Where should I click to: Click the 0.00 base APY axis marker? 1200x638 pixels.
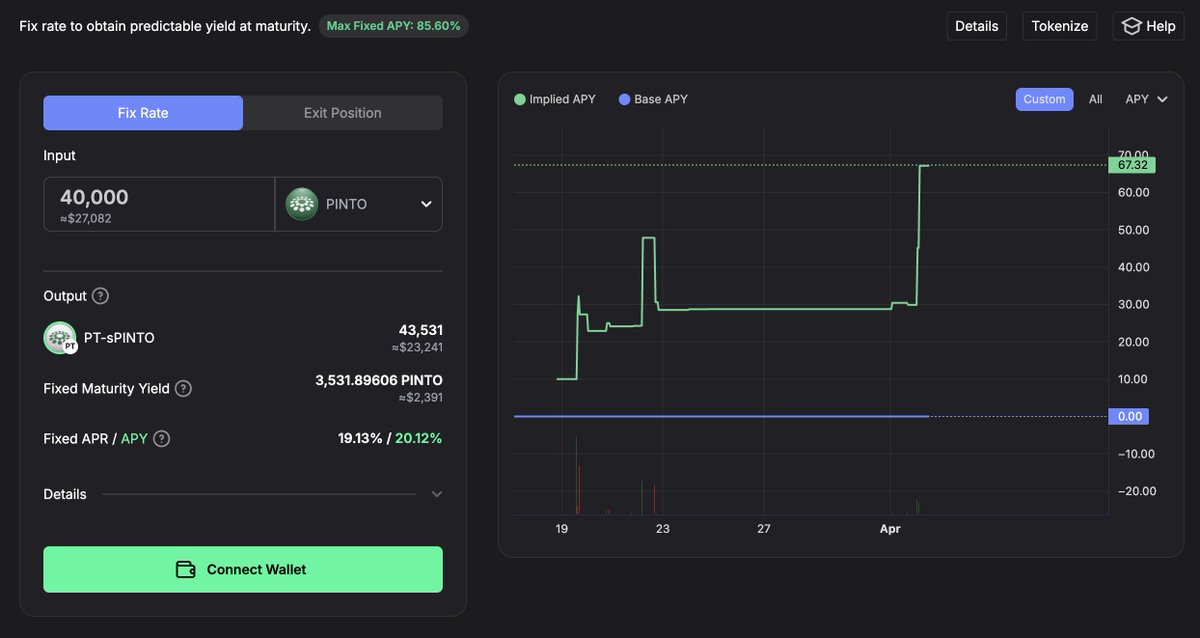pyautogui.click(x=1129, y=416)
